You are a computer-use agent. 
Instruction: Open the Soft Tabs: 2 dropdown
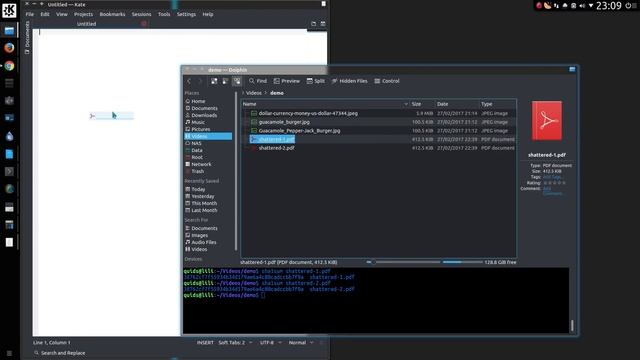235,343
